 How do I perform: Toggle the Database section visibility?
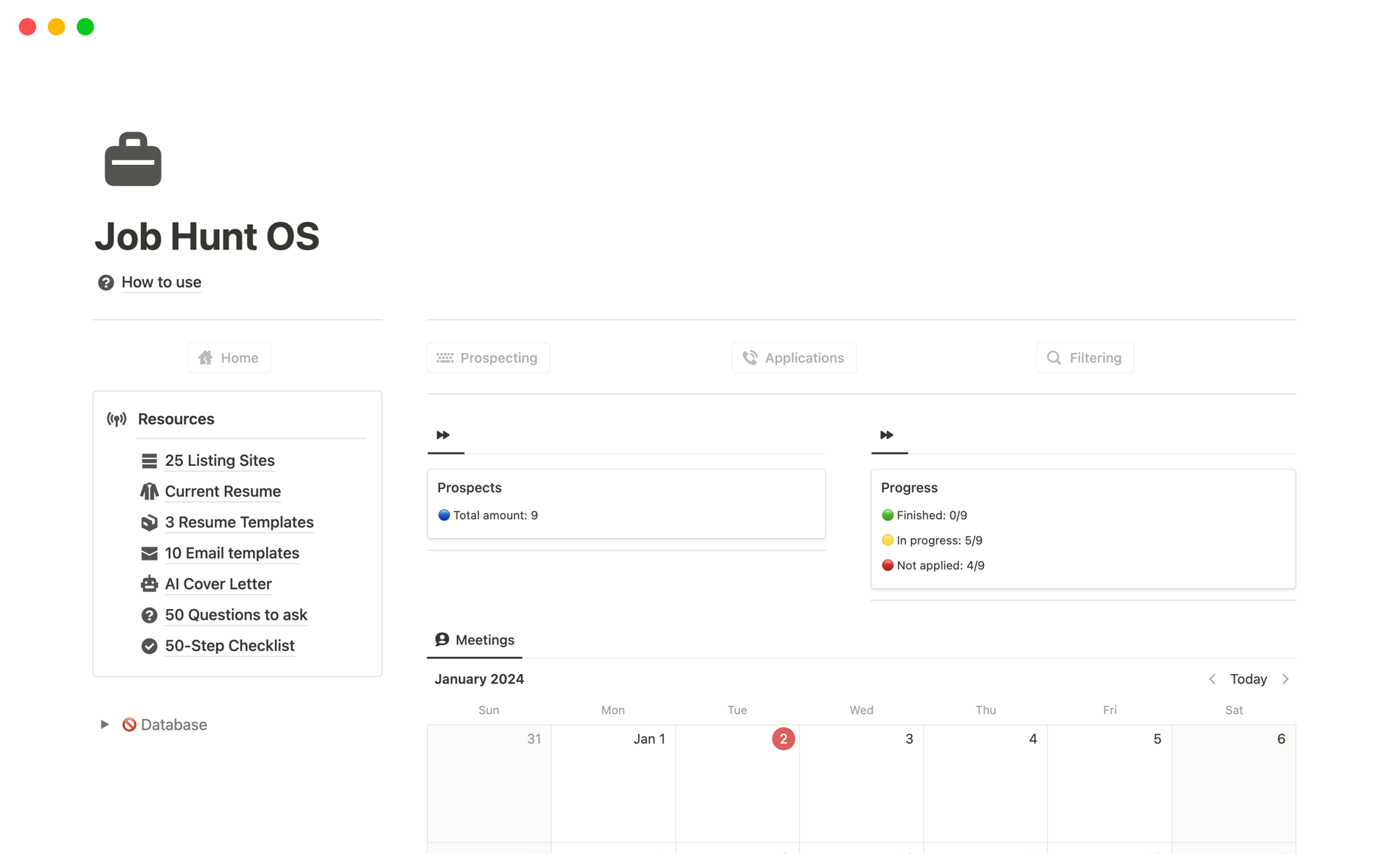point(104,724)
